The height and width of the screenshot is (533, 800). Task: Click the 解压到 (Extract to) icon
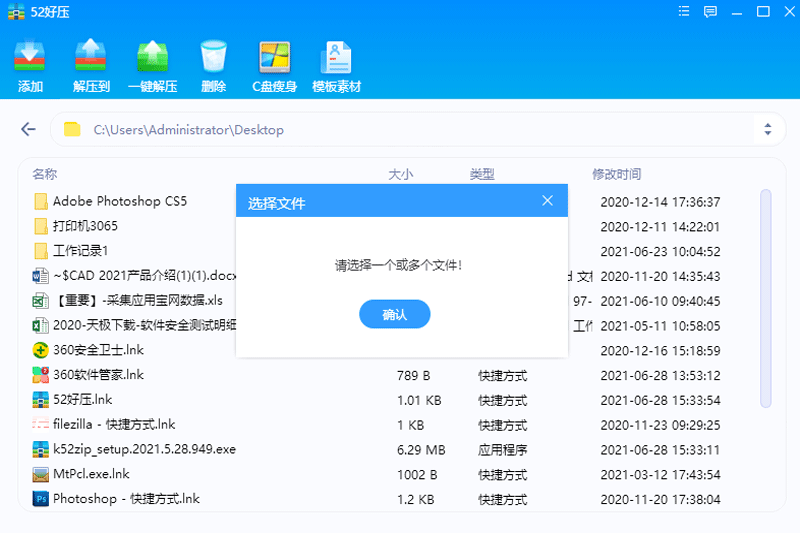pos(91,65)
